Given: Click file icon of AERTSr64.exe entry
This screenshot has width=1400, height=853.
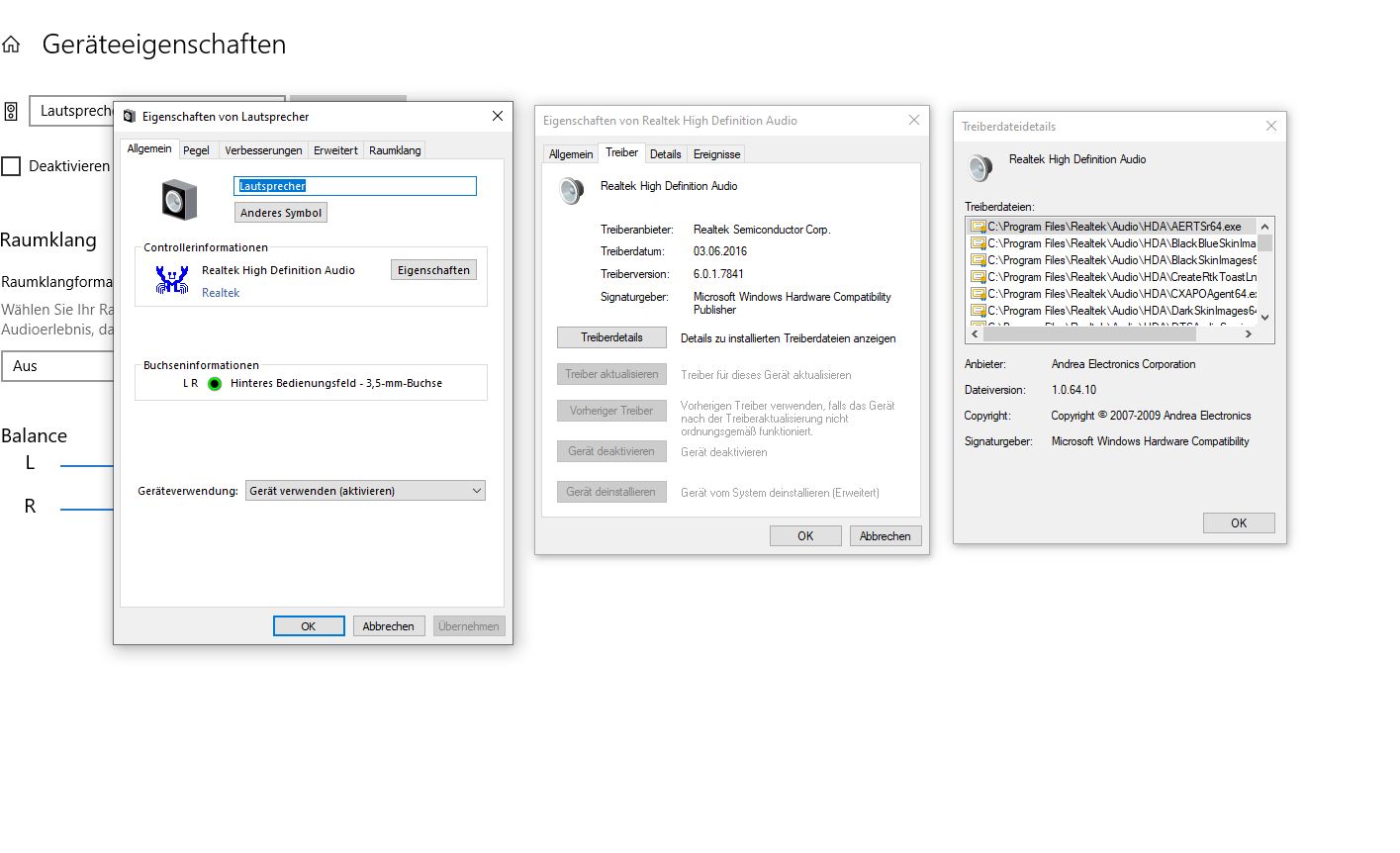Looking at the screenshot, I should (x=979, y=227).
